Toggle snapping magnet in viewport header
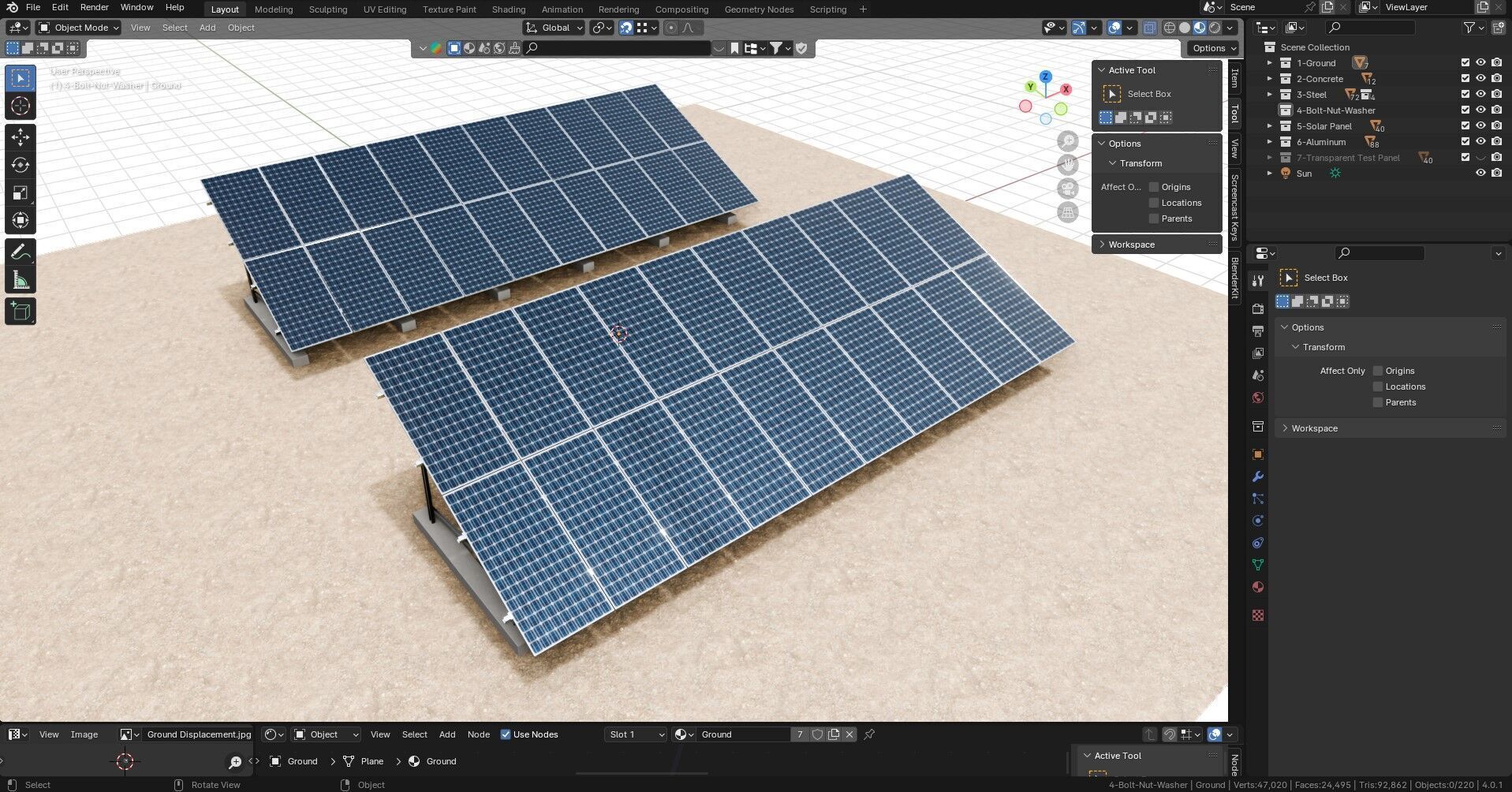This screenshot has height=792, width=1512. [x=626, y=28]
